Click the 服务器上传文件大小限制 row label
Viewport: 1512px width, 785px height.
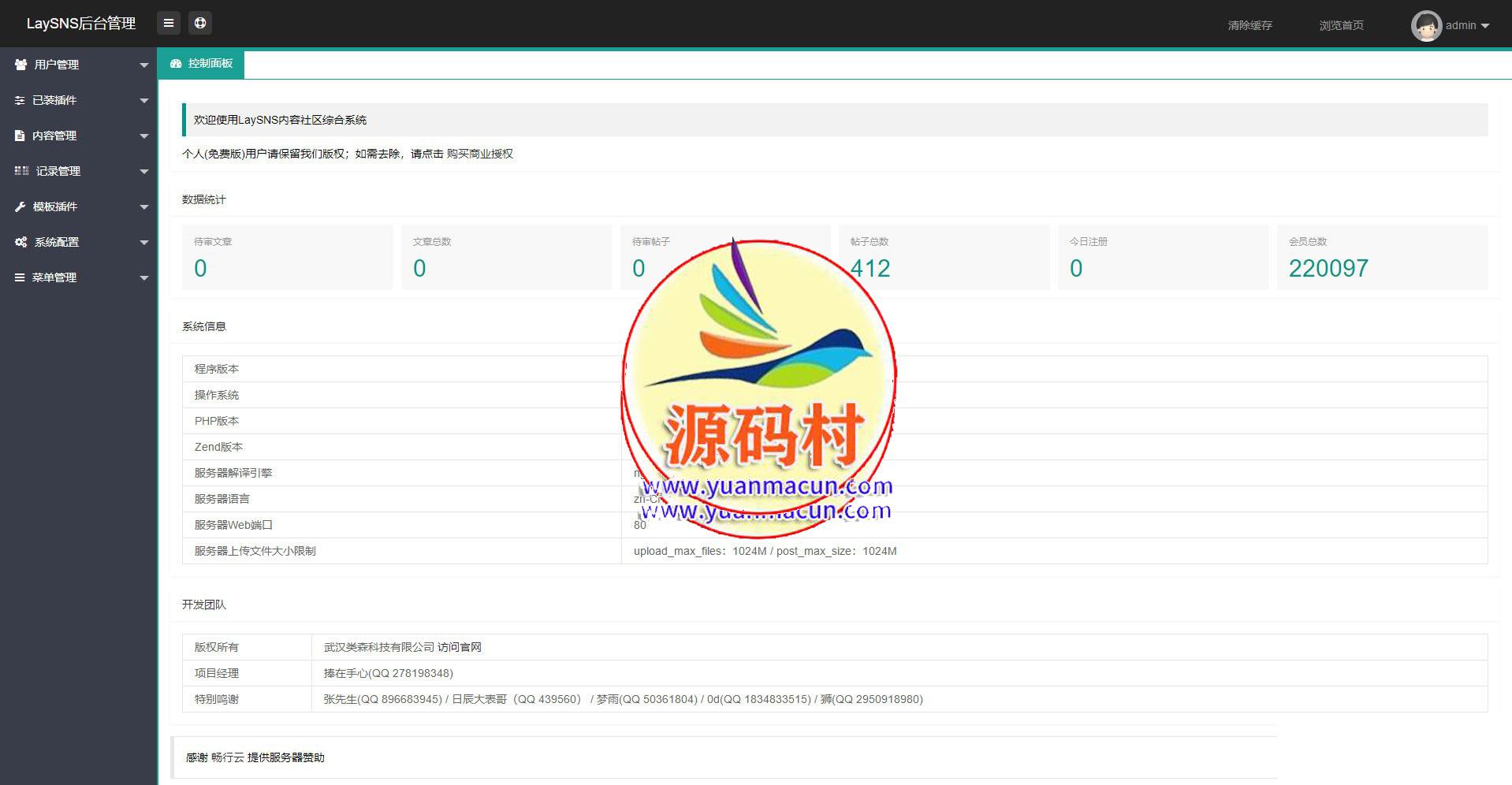[x=255, y=551]
